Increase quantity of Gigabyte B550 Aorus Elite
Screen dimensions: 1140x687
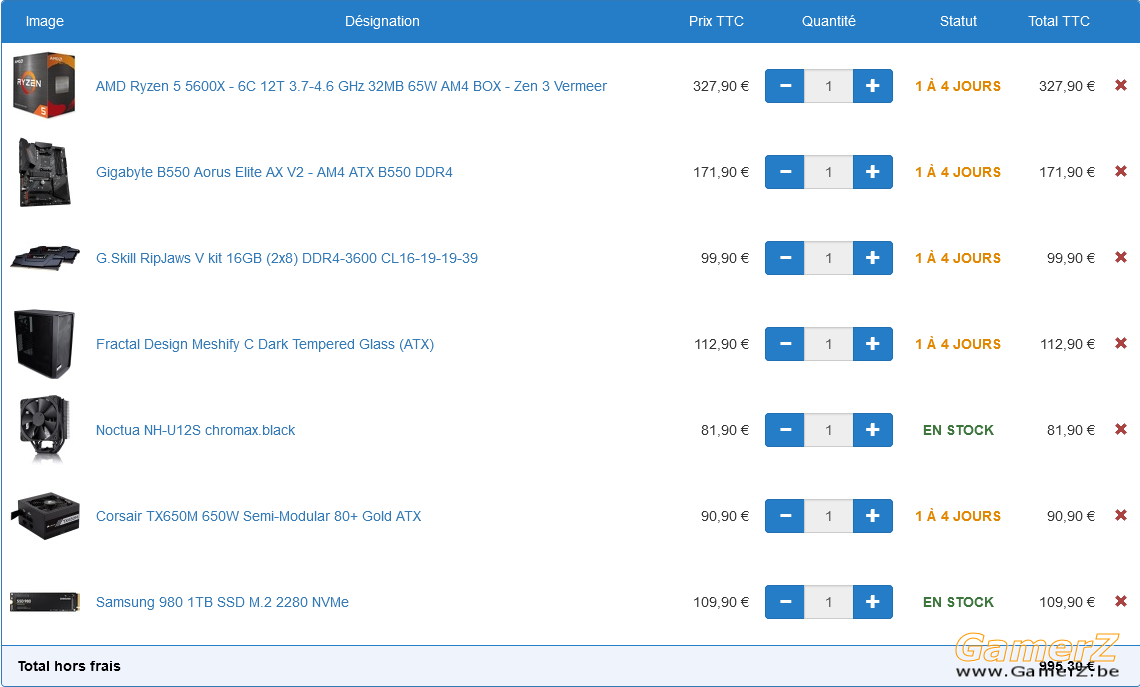[872, 172]
